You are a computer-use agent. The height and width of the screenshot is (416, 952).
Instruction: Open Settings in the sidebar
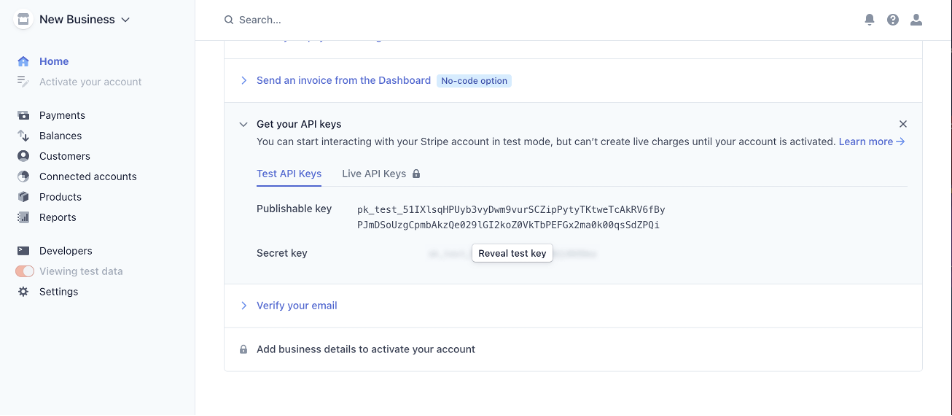coord(58,292)
